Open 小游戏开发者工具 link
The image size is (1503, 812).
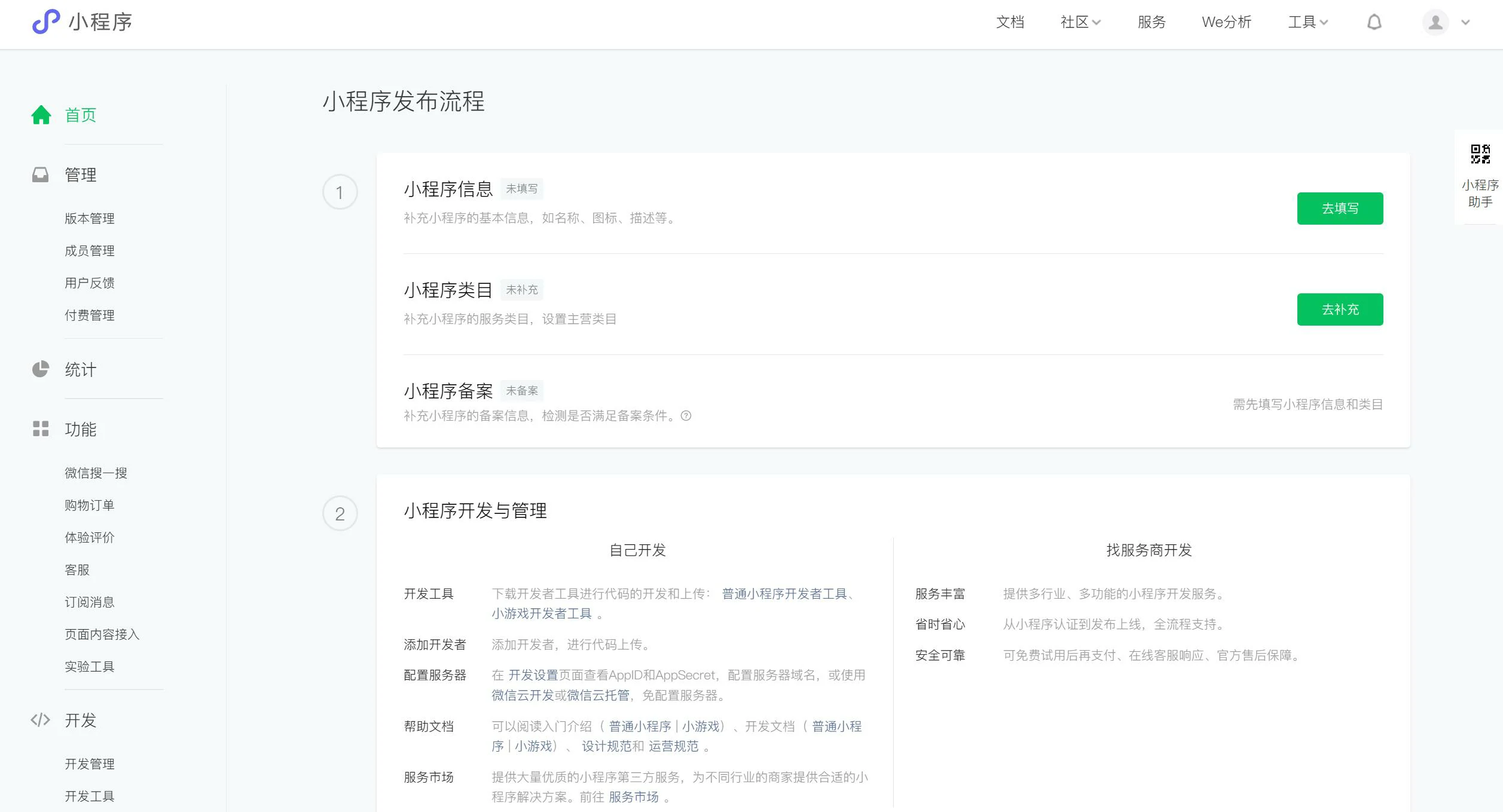(542, 613)
